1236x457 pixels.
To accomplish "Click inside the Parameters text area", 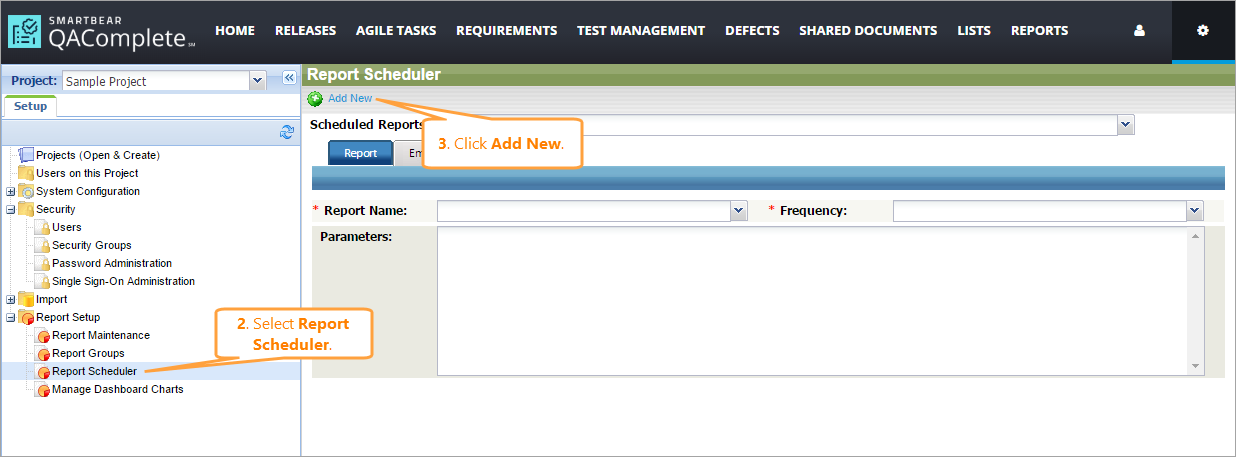I will (813, 301).
